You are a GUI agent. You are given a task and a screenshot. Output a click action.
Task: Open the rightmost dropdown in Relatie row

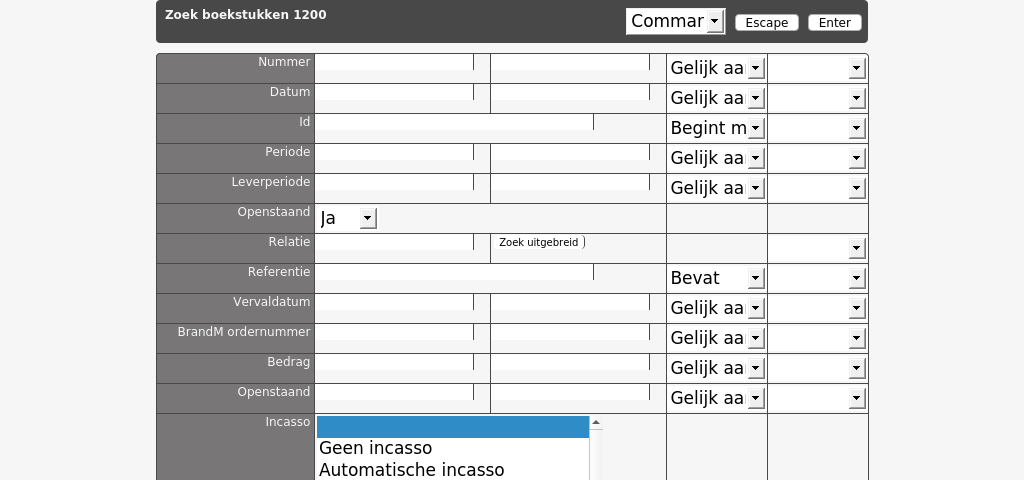pos(818,248)
